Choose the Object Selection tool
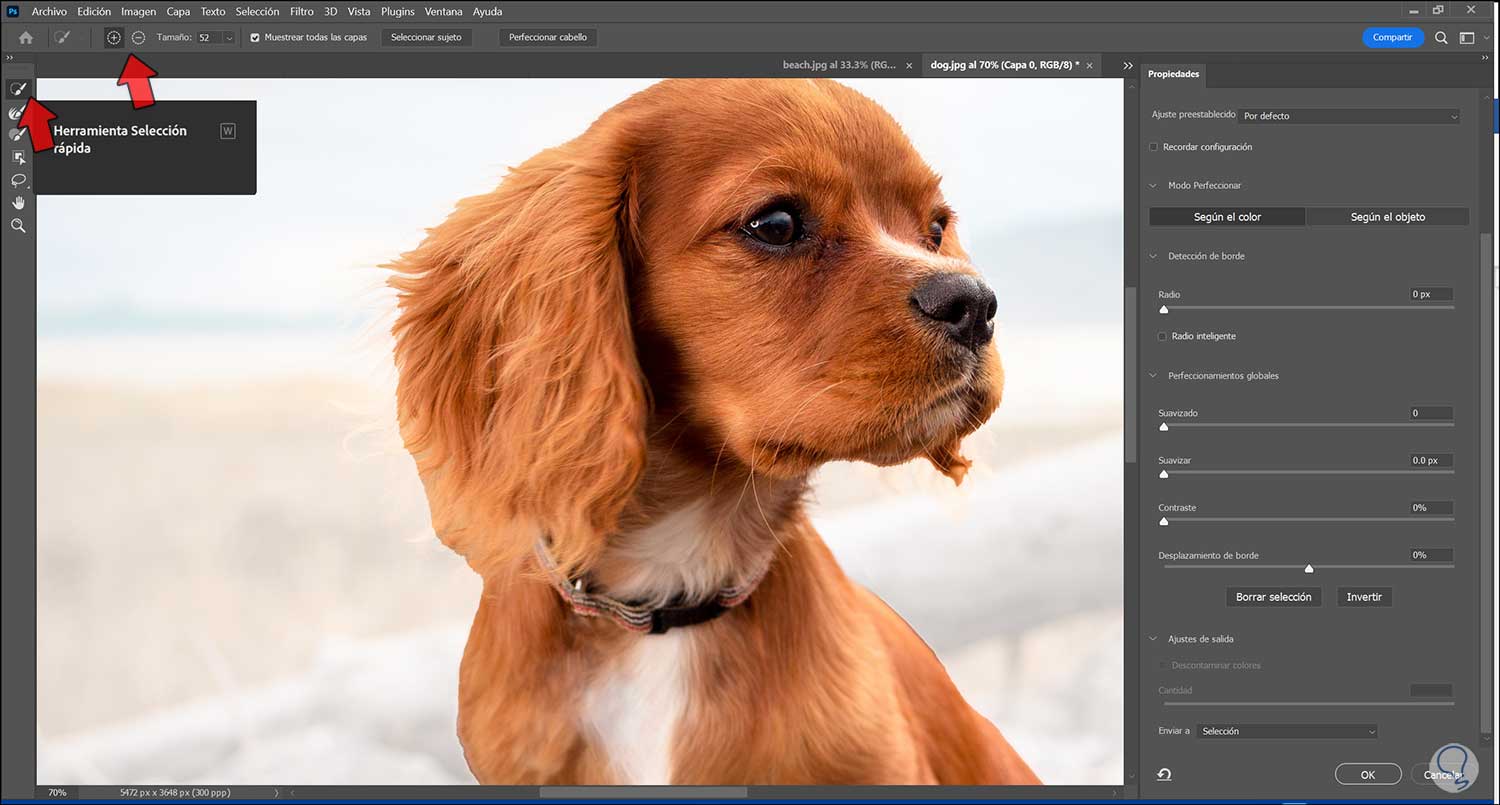 [18, 157]
